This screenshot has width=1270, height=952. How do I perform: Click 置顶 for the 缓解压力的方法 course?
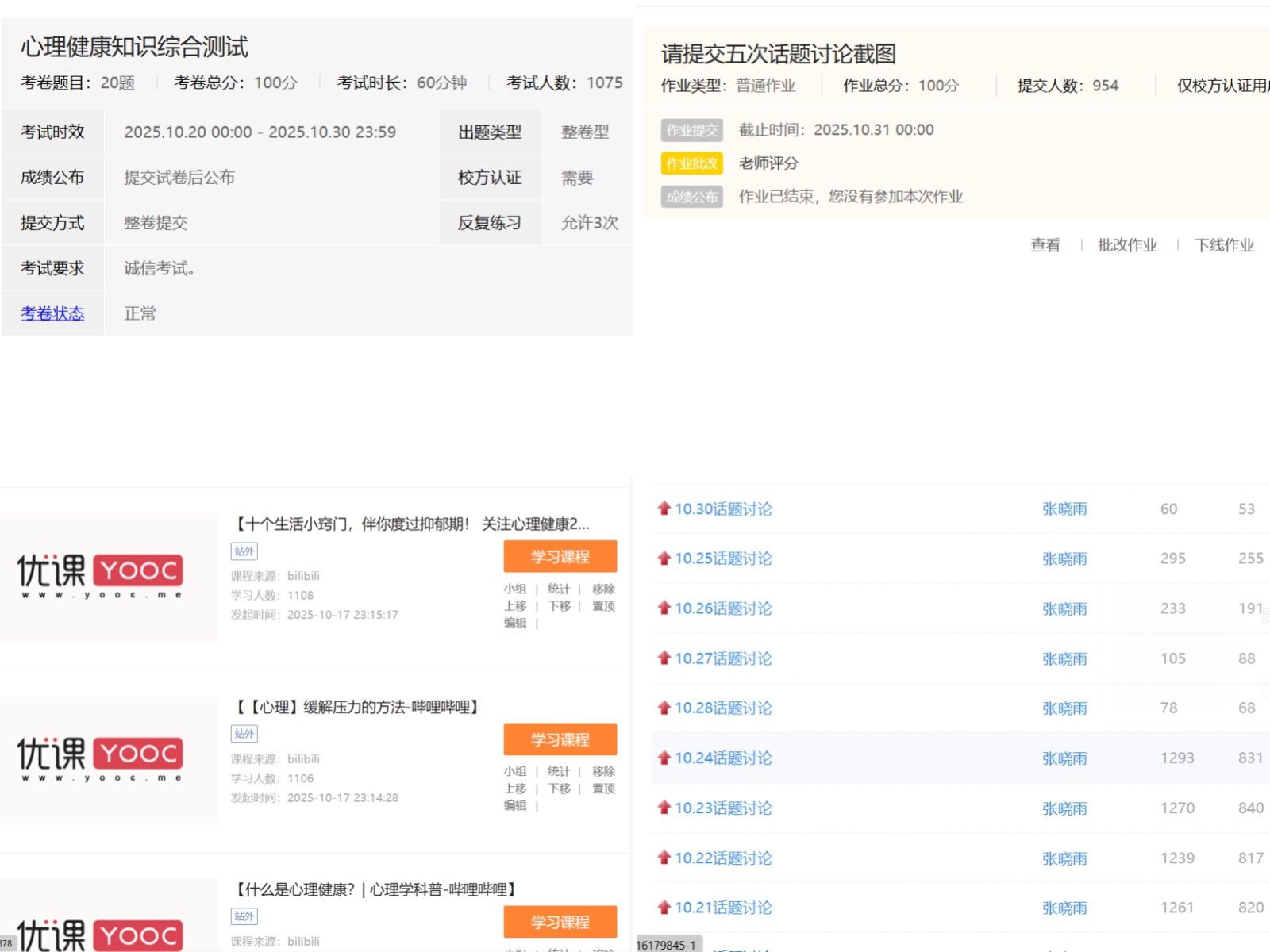point(603,789)
